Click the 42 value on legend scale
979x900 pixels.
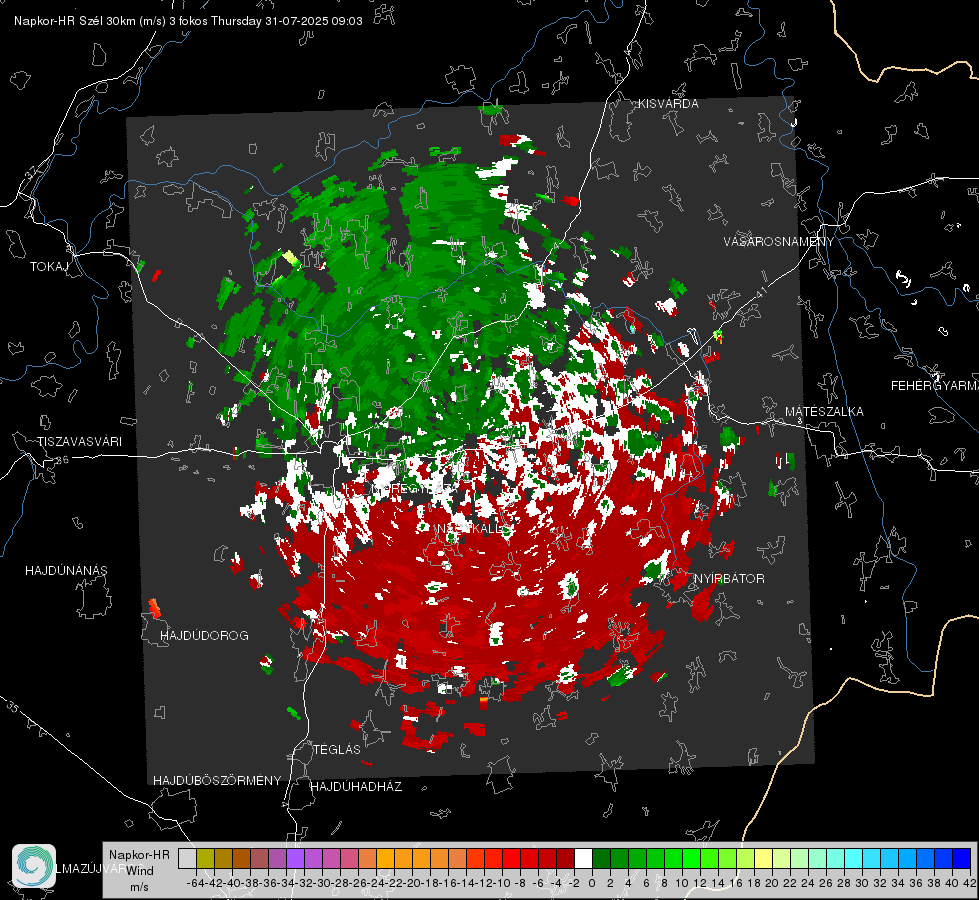[x=969, y=883]
